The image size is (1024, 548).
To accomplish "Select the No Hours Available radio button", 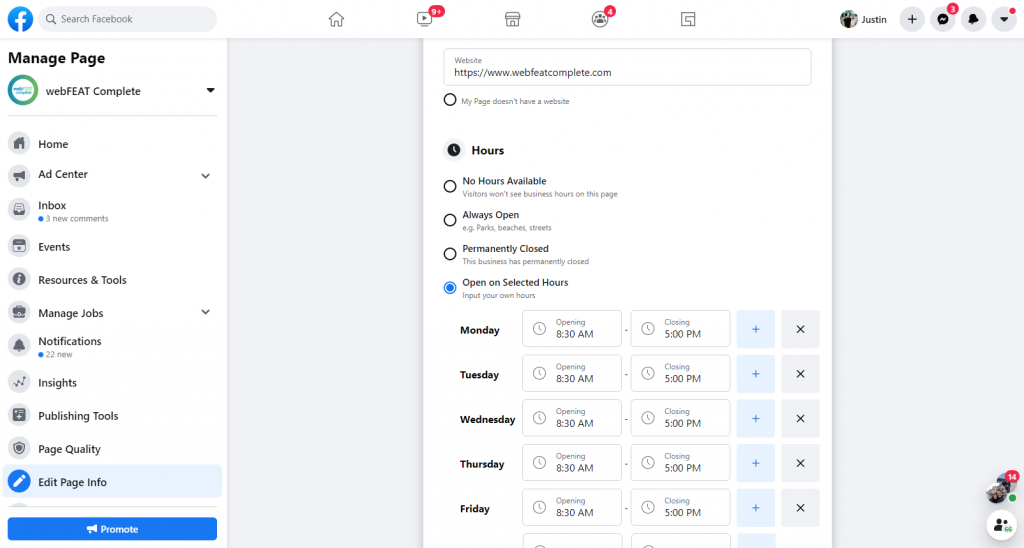I will tap(450, 187).
